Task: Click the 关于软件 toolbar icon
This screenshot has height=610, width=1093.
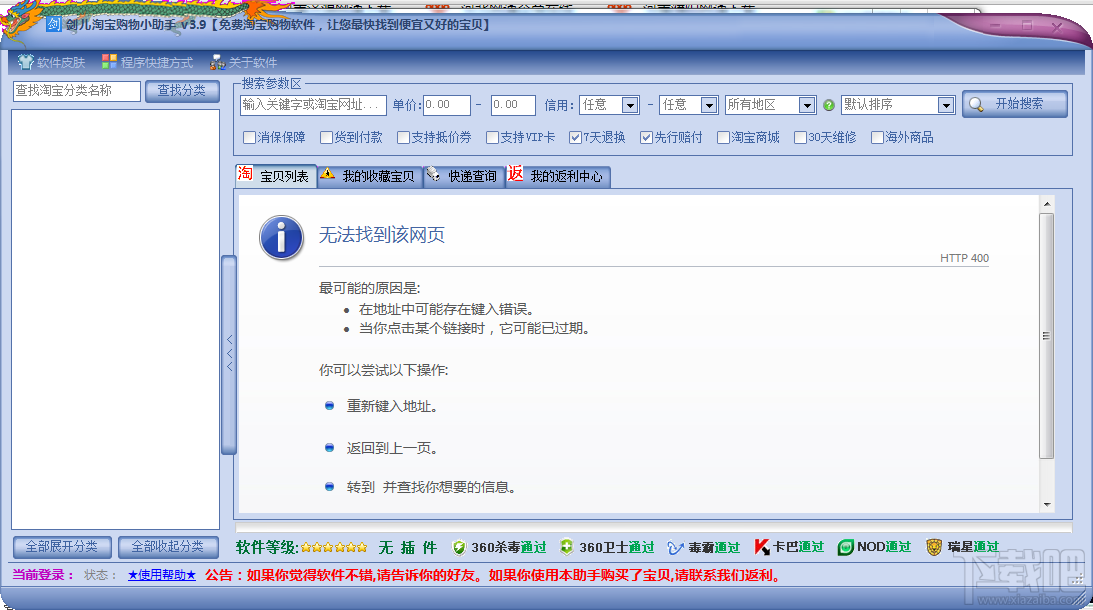Action: point(217,62)
